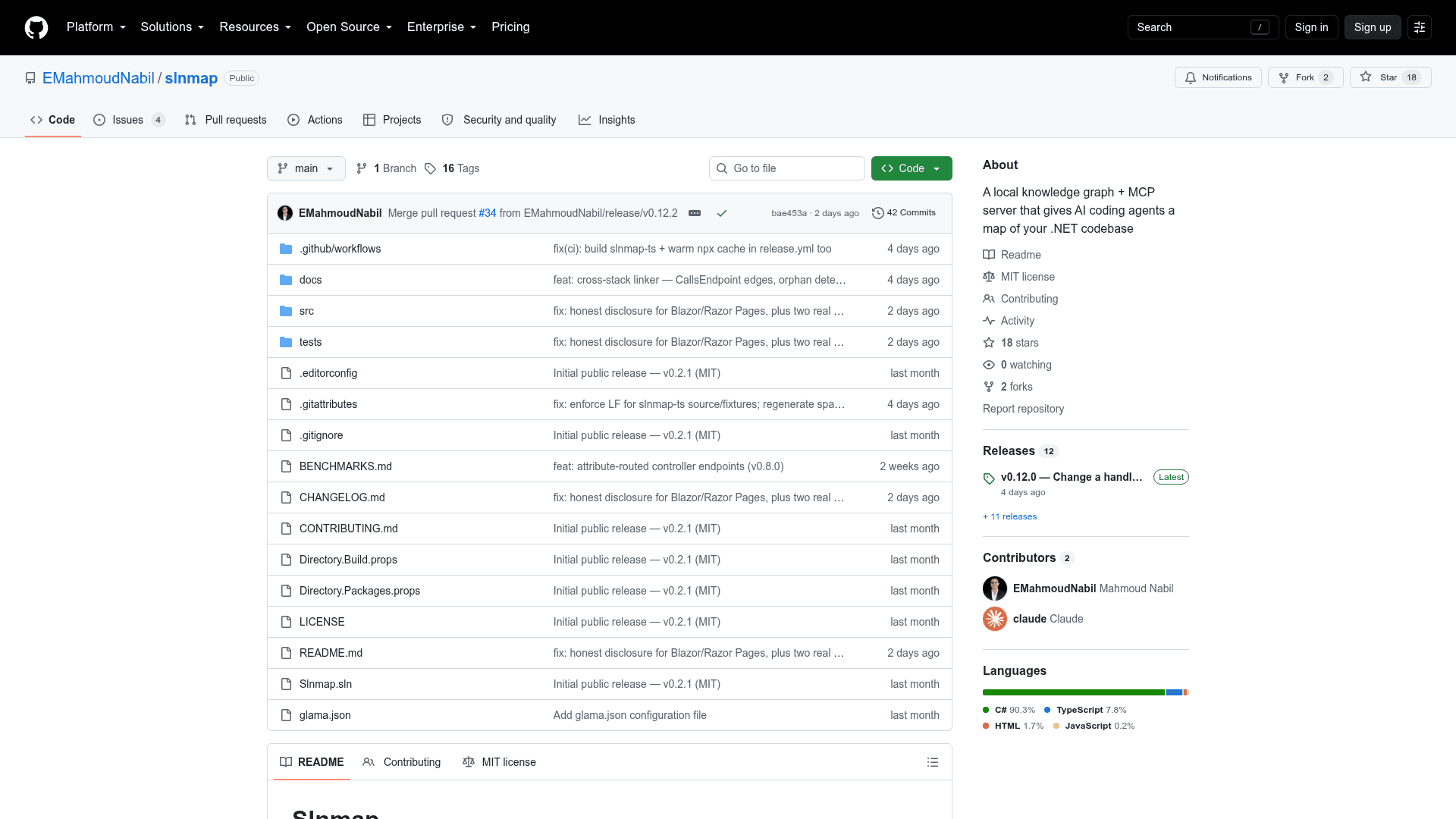
Task: Click the MIT license scale icon in About
Action: click(x=989, y=277)
